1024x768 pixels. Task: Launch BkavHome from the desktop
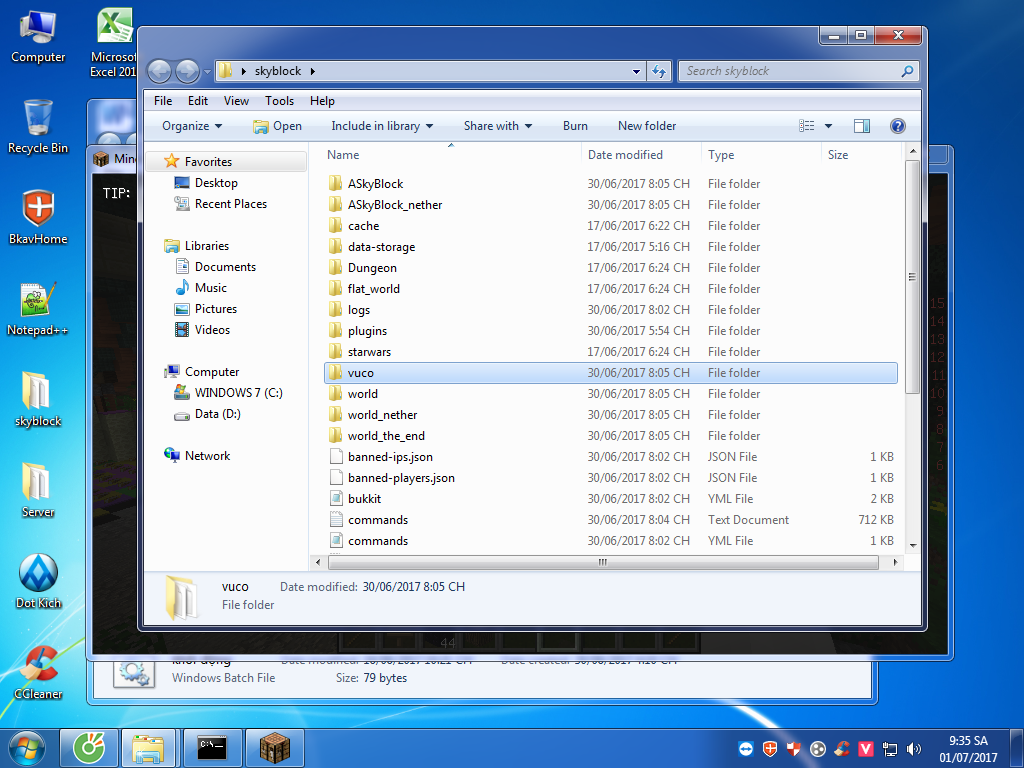tap(38, 218)
